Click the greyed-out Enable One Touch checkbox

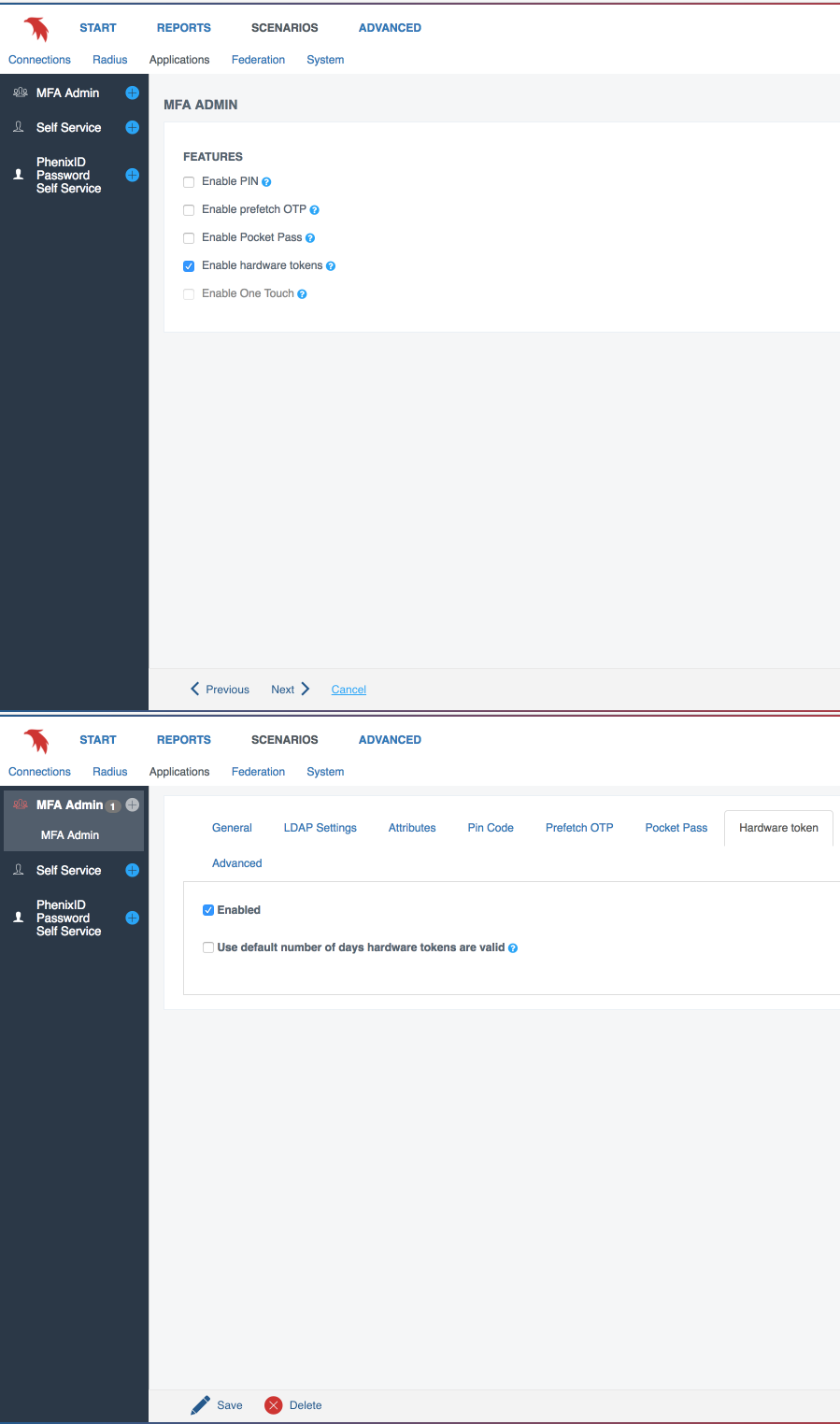(x=189, y=294)
